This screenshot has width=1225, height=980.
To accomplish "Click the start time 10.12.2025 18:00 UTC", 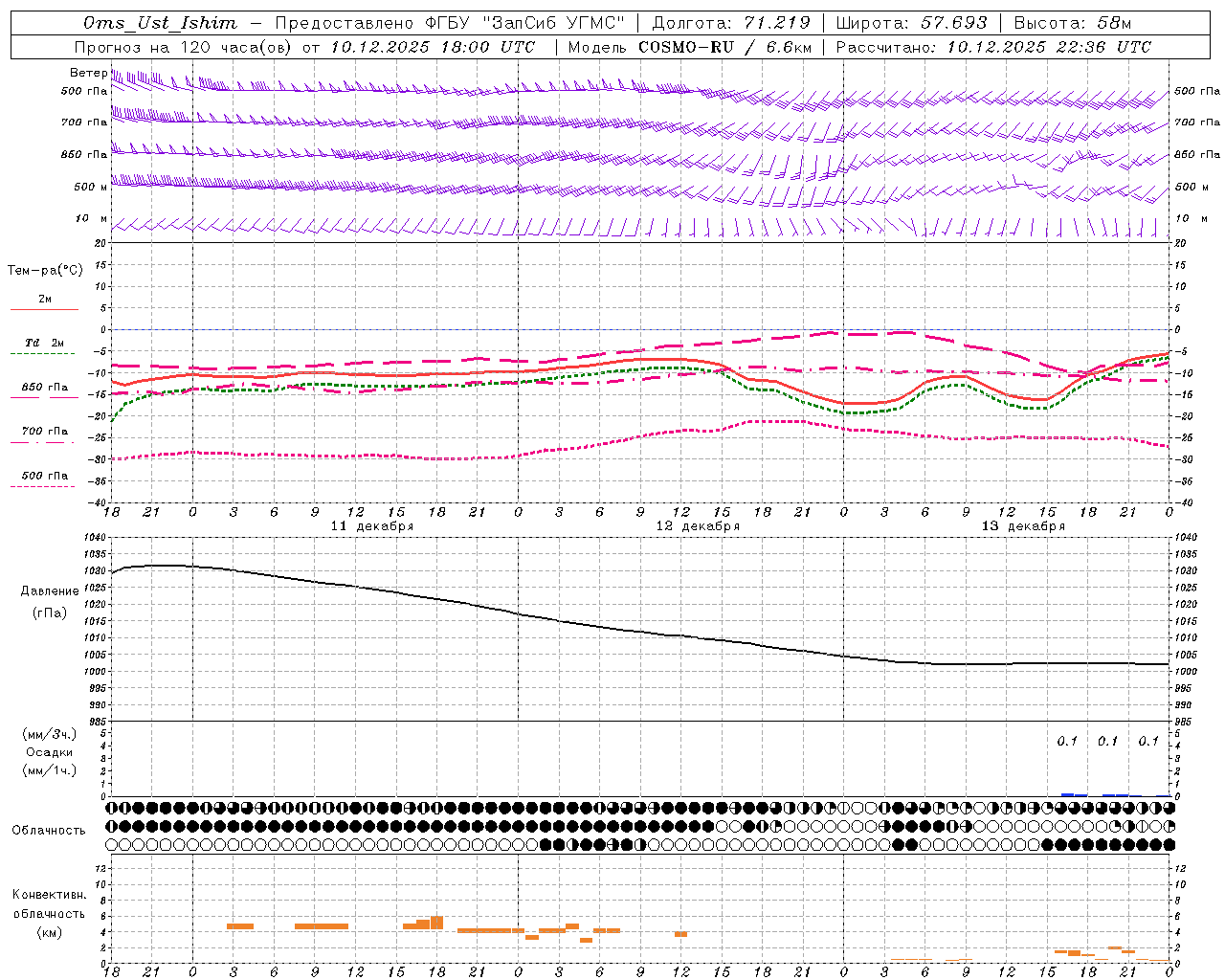I will [x=433, y=47].
